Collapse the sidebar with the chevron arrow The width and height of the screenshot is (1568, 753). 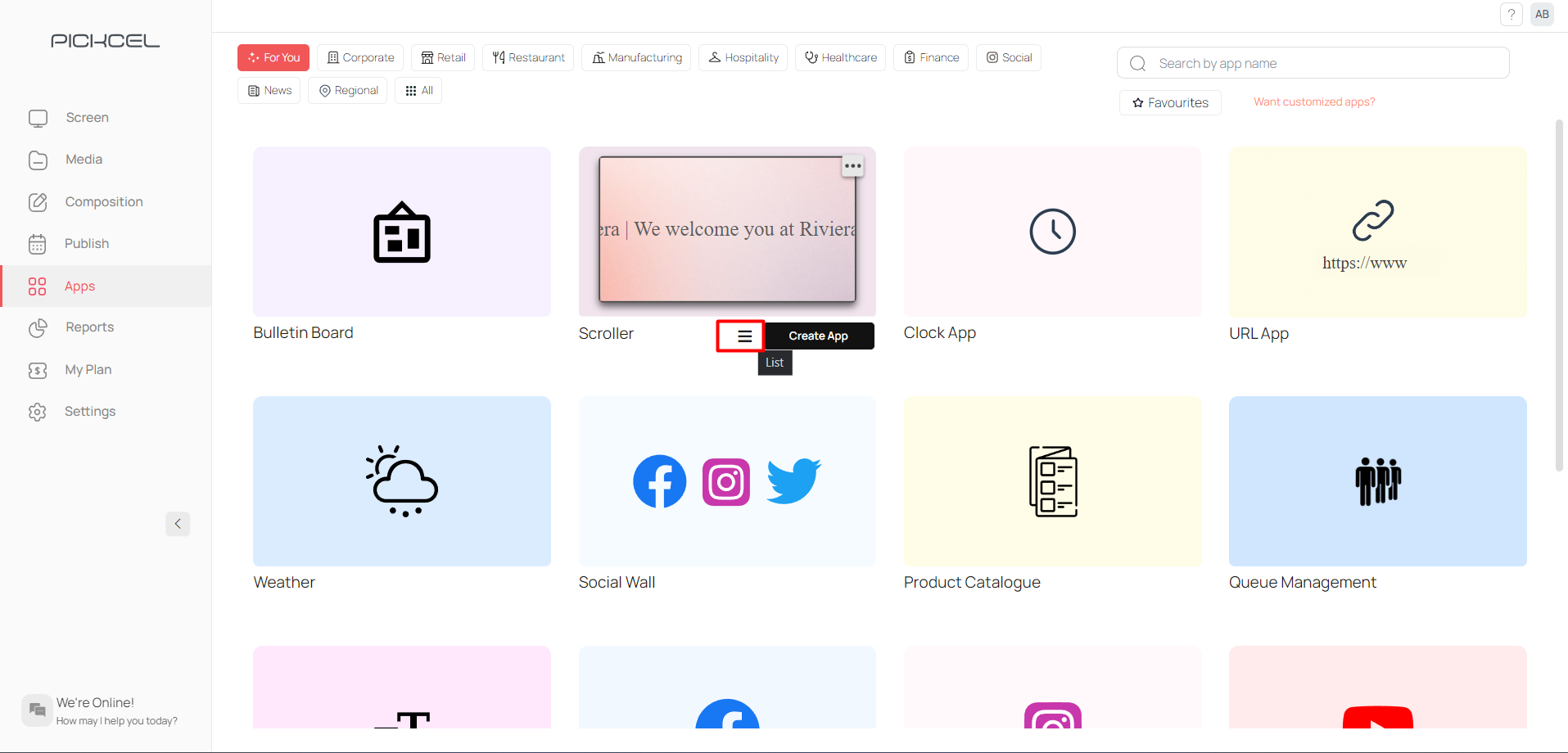click(x=178, y=524)
